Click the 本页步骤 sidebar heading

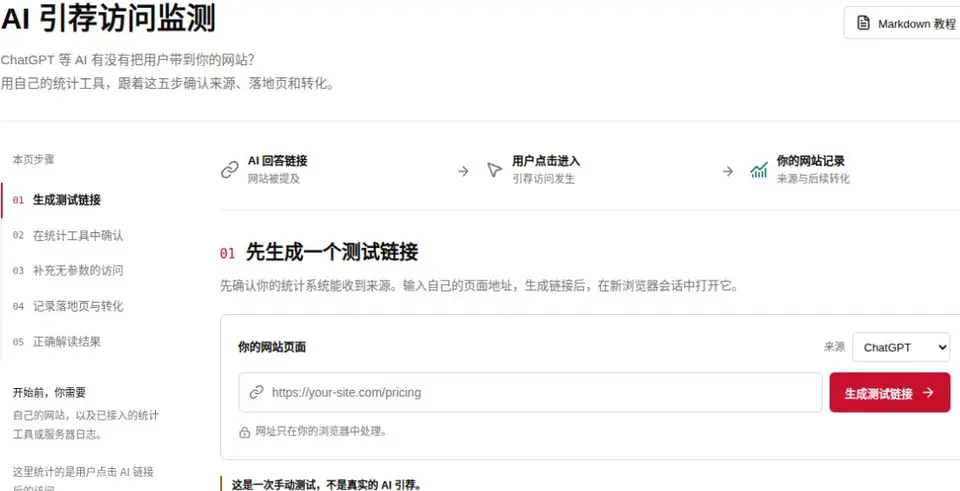point(34,160)
